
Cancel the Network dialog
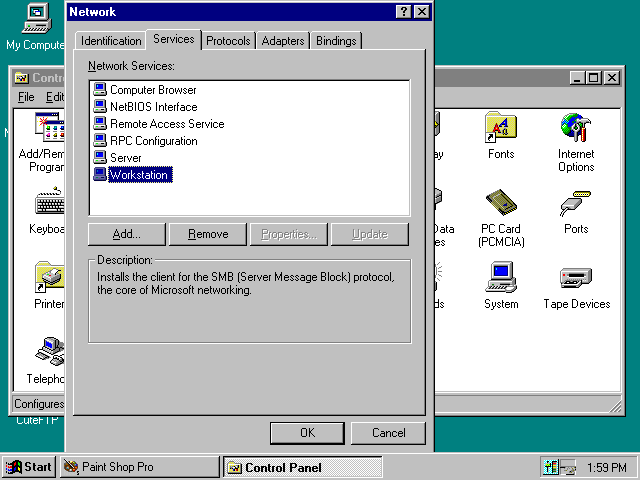(x=388, y=433)
